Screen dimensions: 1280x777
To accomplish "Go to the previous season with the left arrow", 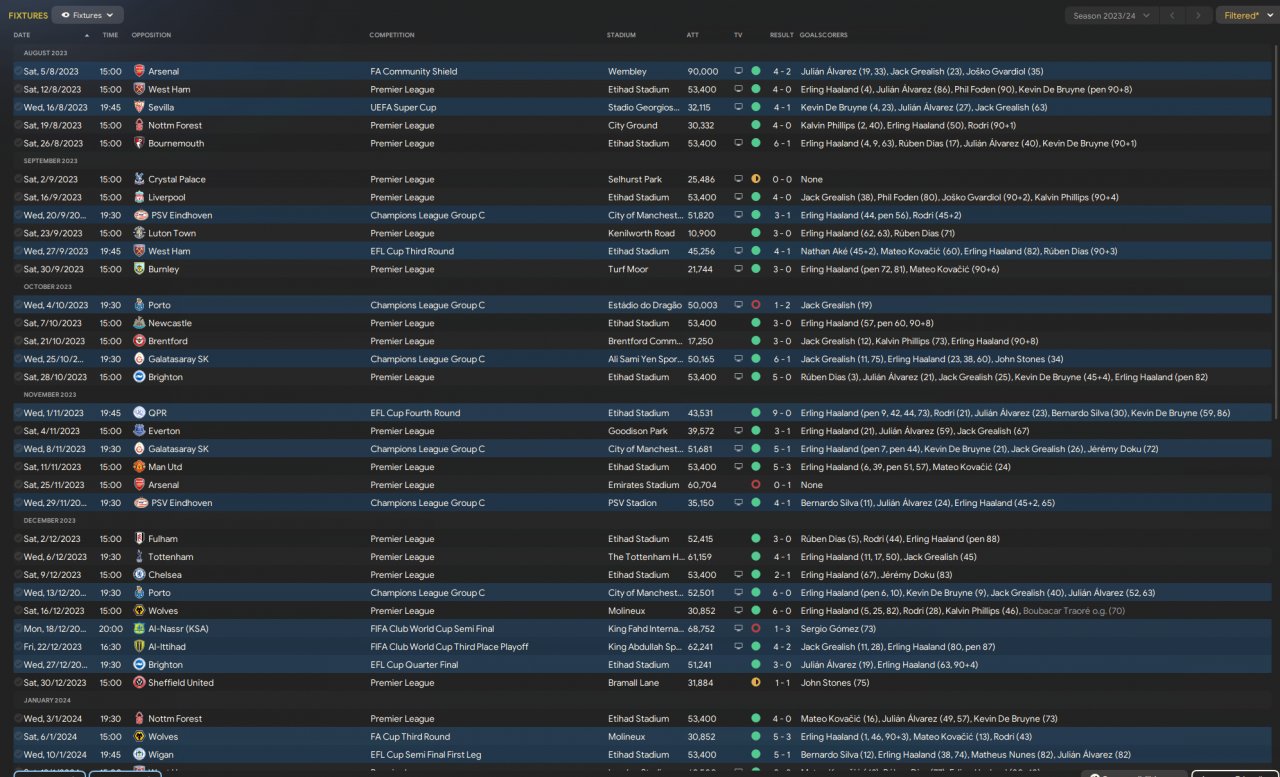I will point(1173,16).
